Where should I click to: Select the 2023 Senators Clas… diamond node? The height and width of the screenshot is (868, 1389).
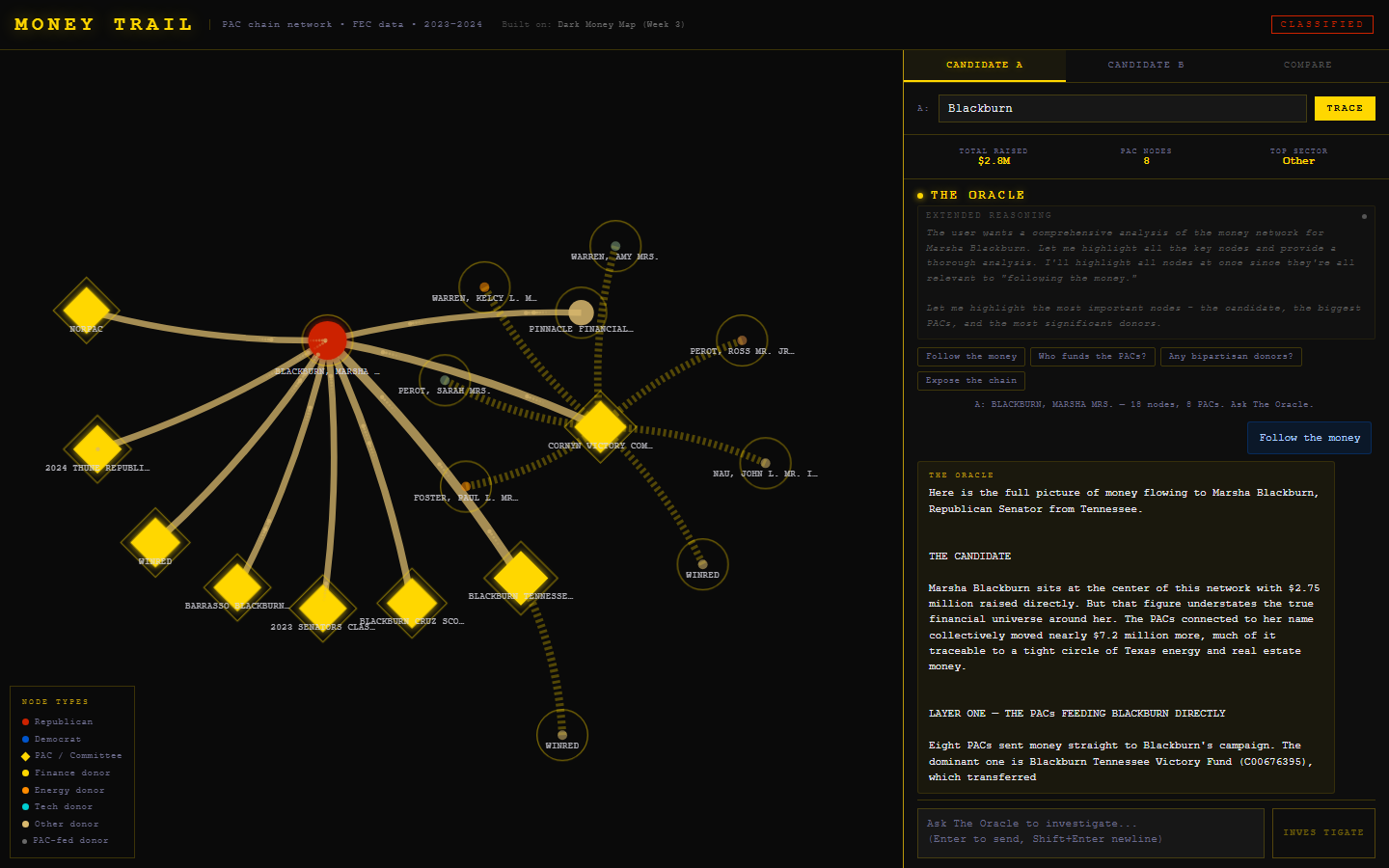click(x=322, y=608)
